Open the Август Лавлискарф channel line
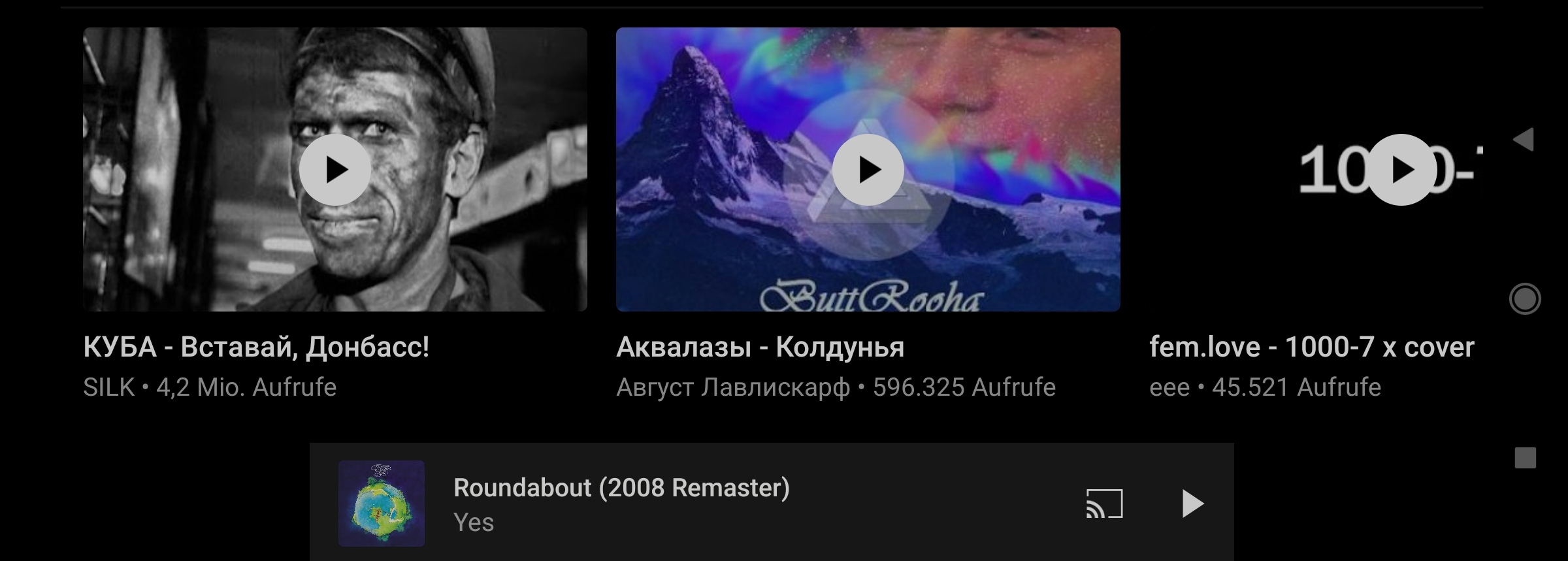Viewport: 1568px width, 561px height. (836, 387)
